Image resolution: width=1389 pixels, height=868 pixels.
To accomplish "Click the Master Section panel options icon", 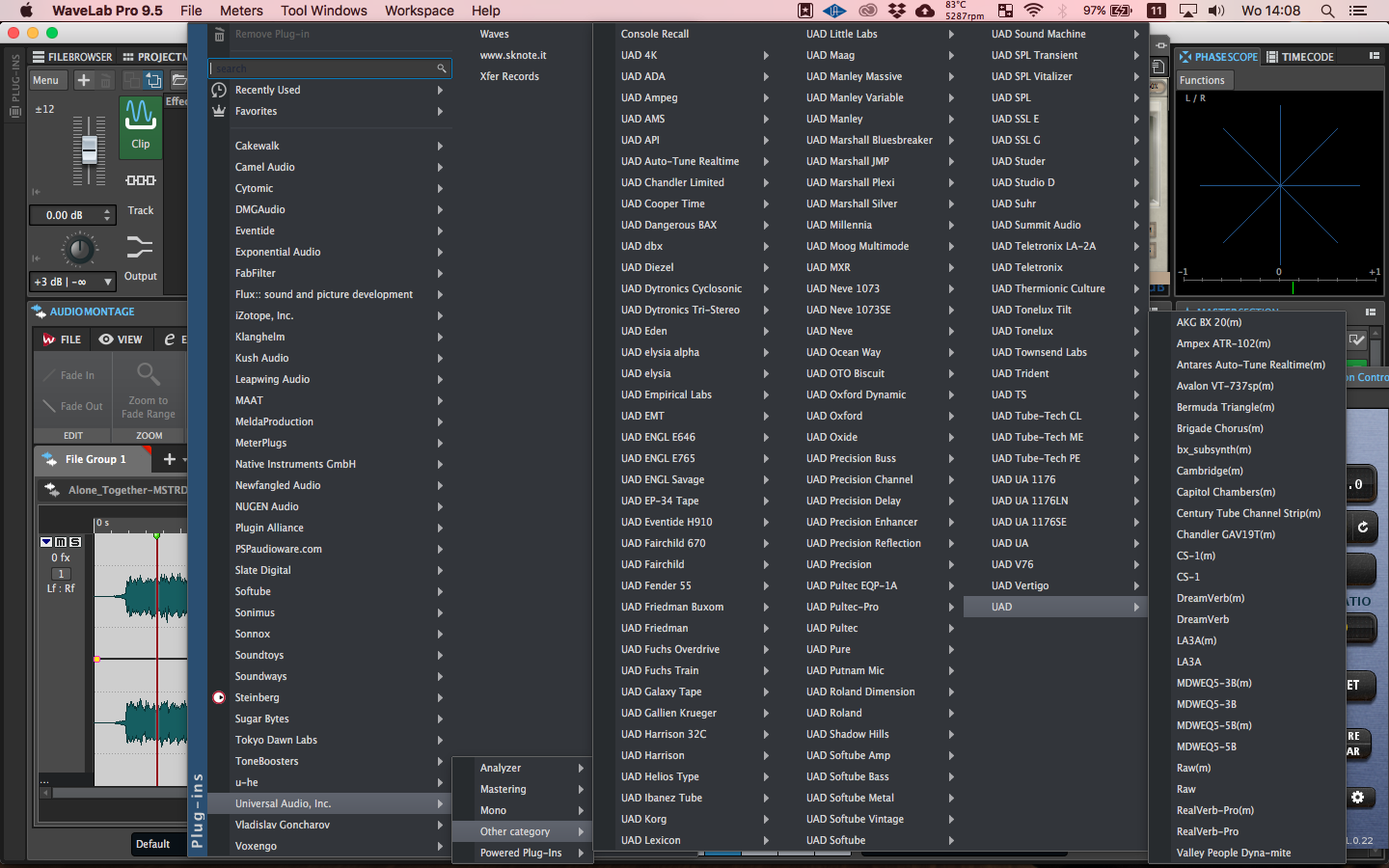I will coord(1371,312).
